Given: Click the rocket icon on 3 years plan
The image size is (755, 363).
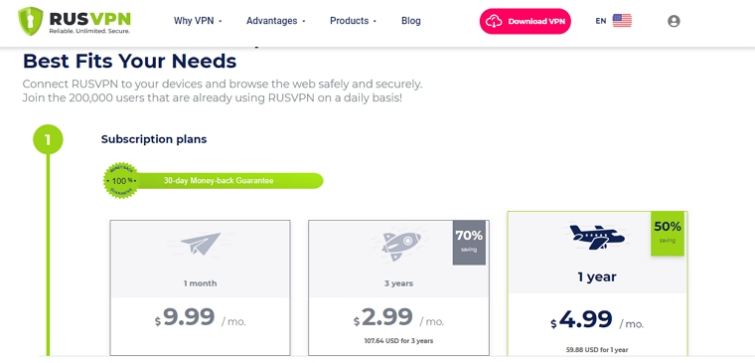Looking at the screenshot, I should pyautogui.click(x=401, y=245).
